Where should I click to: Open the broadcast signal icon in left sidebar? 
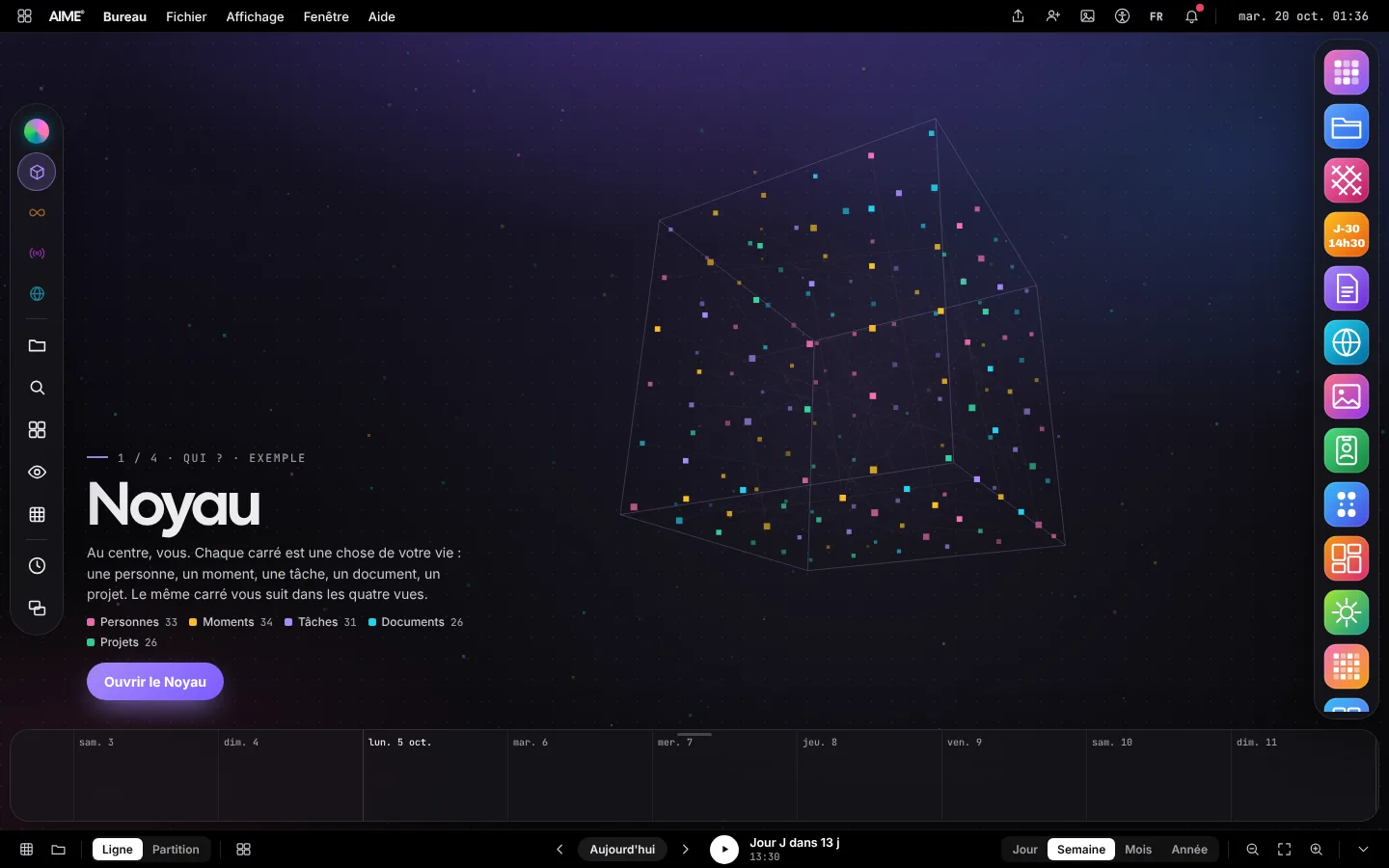(x=37, y=254)
